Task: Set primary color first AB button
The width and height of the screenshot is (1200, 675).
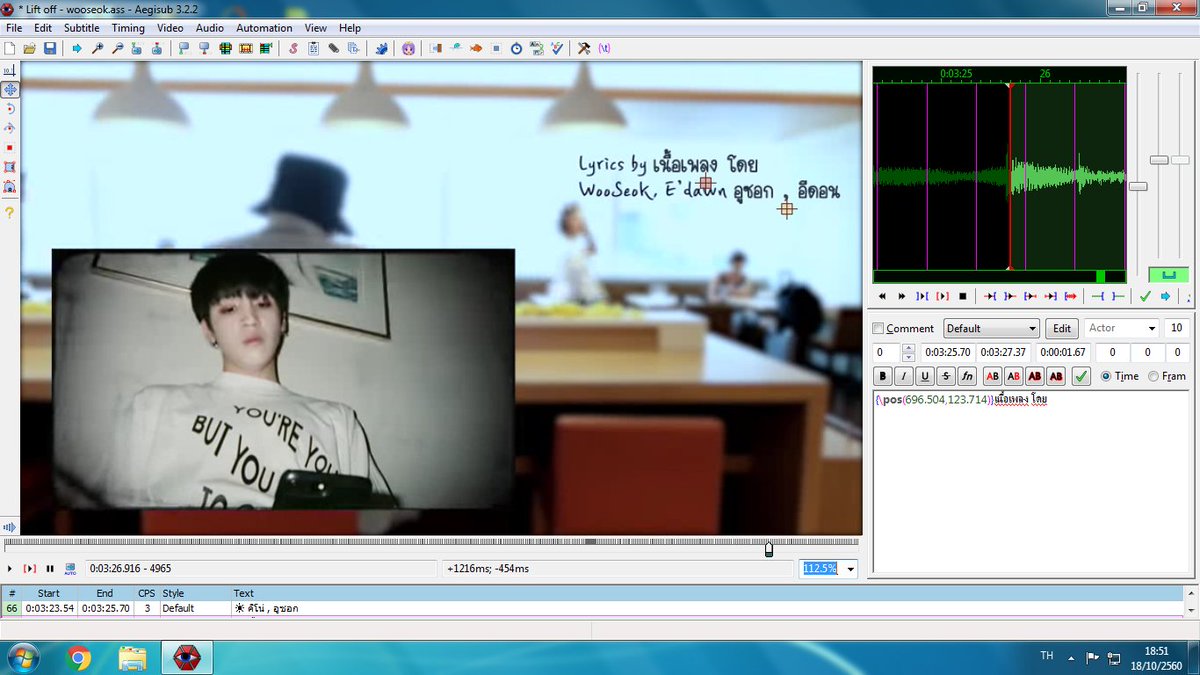Action: pos(992,377)
